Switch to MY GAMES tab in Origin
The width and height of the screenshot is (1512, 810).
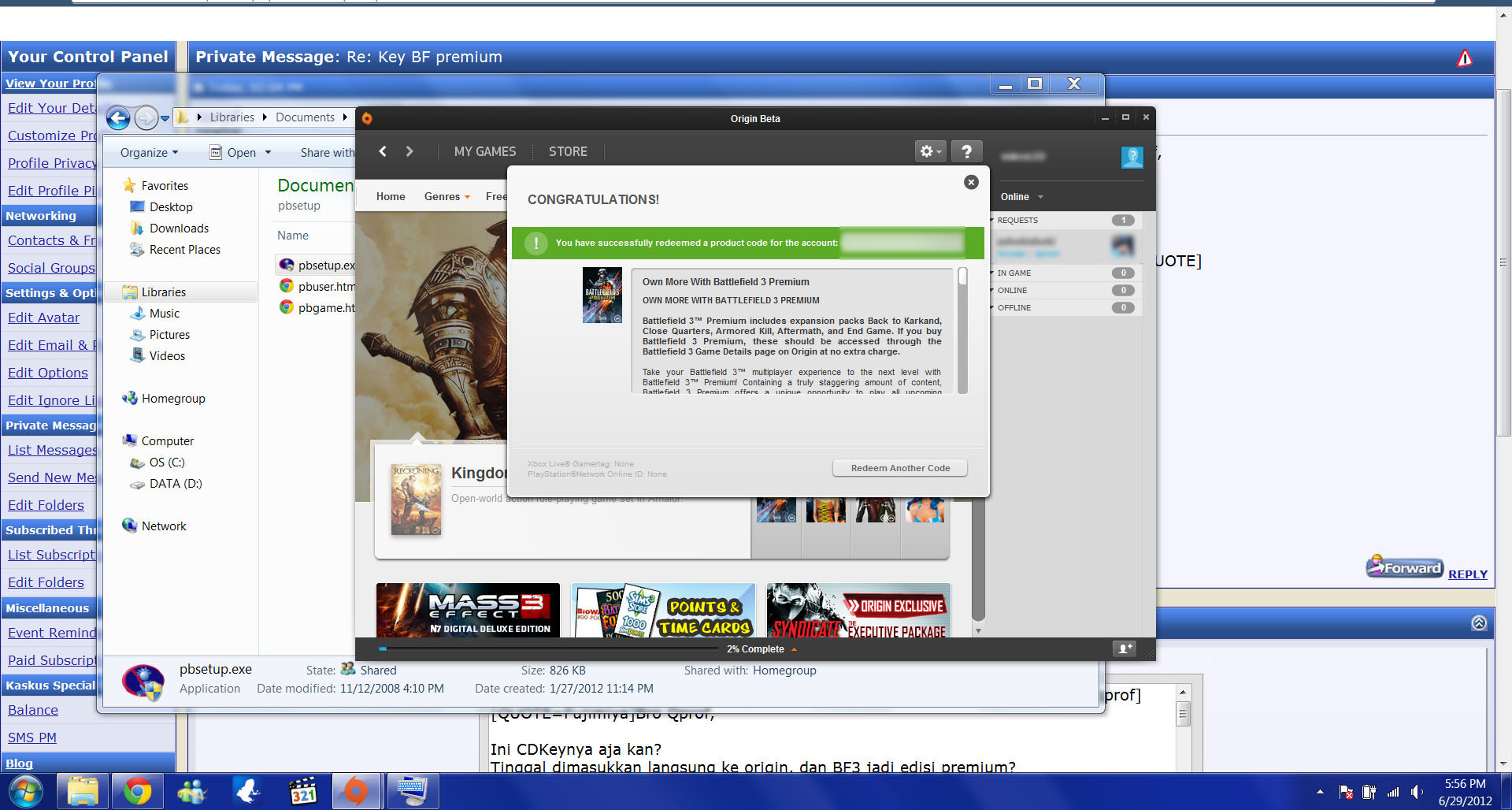[485, 151]
